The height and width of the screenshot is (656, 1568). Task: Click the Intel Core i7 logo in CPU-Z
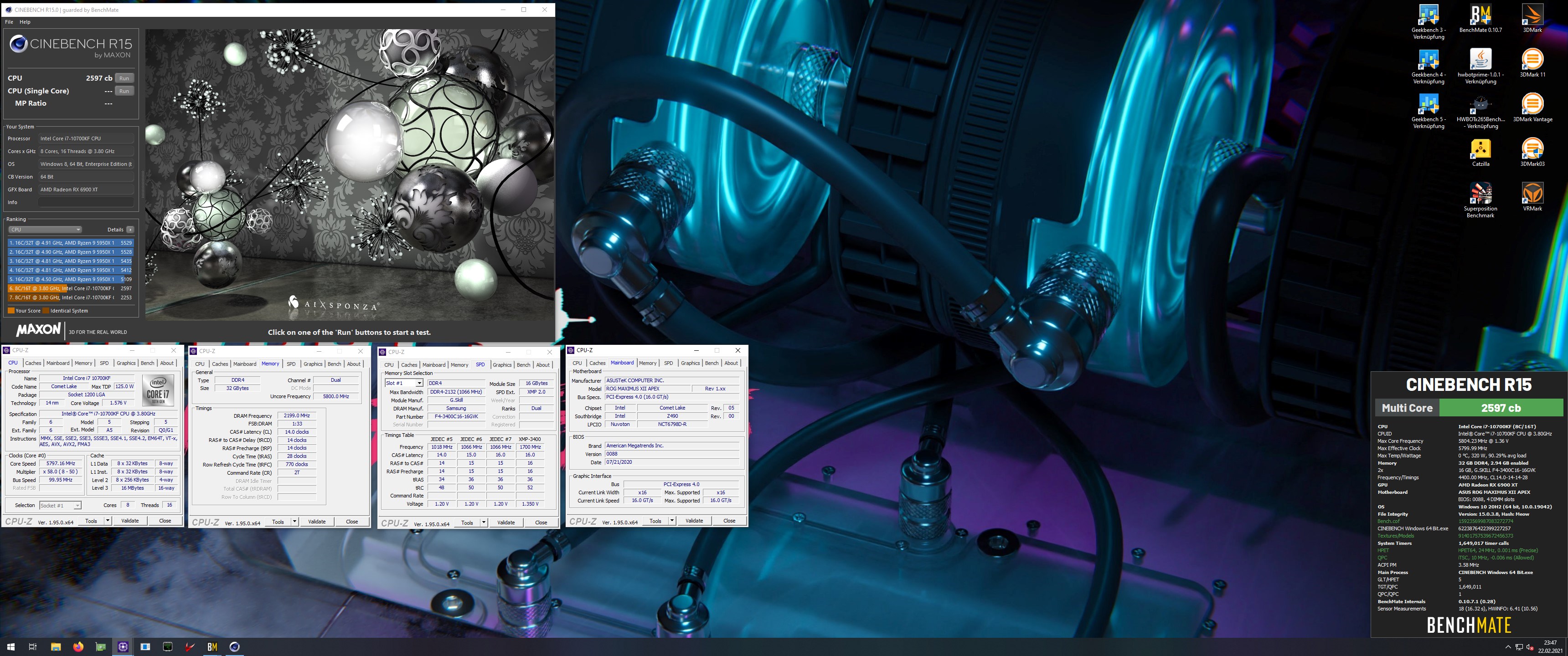point(159,391)
